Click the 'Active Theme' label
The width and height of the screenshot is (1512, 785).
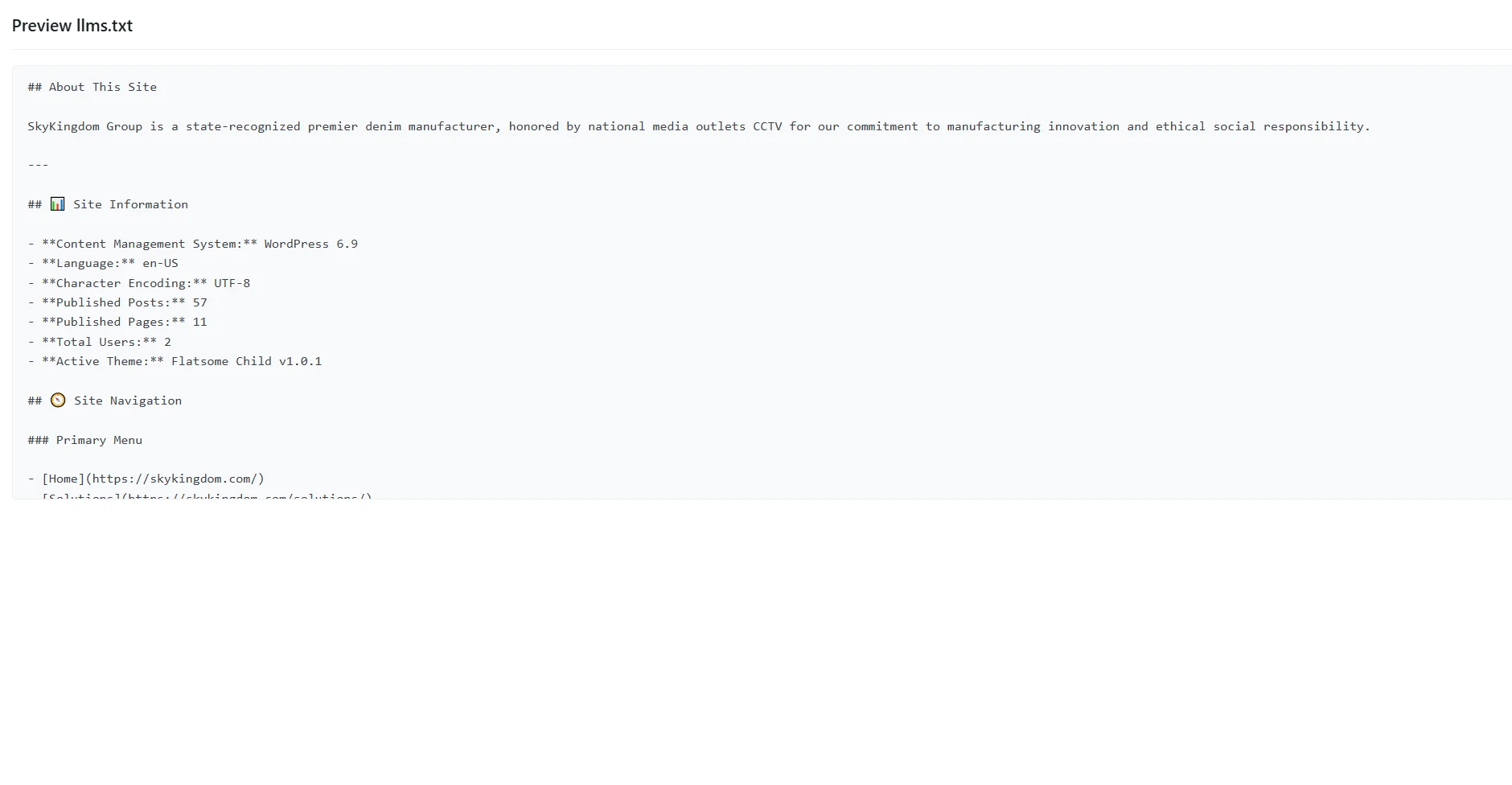point(102,361)
